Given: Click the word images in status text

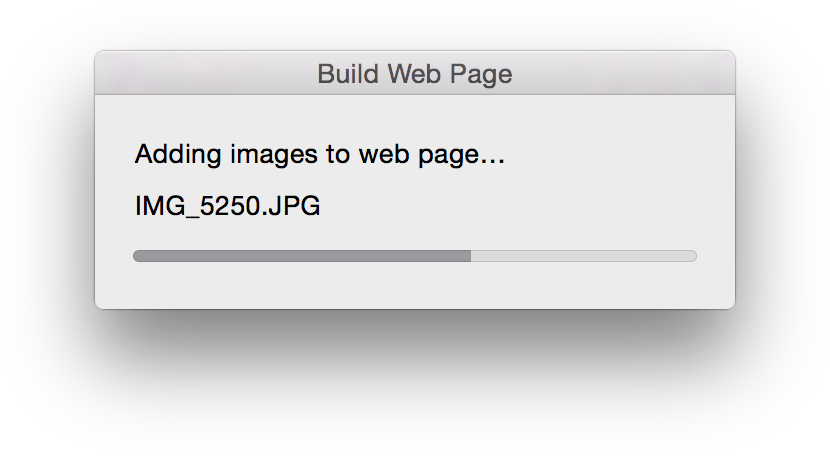Looking at the screenshot, I should (274, 155).
